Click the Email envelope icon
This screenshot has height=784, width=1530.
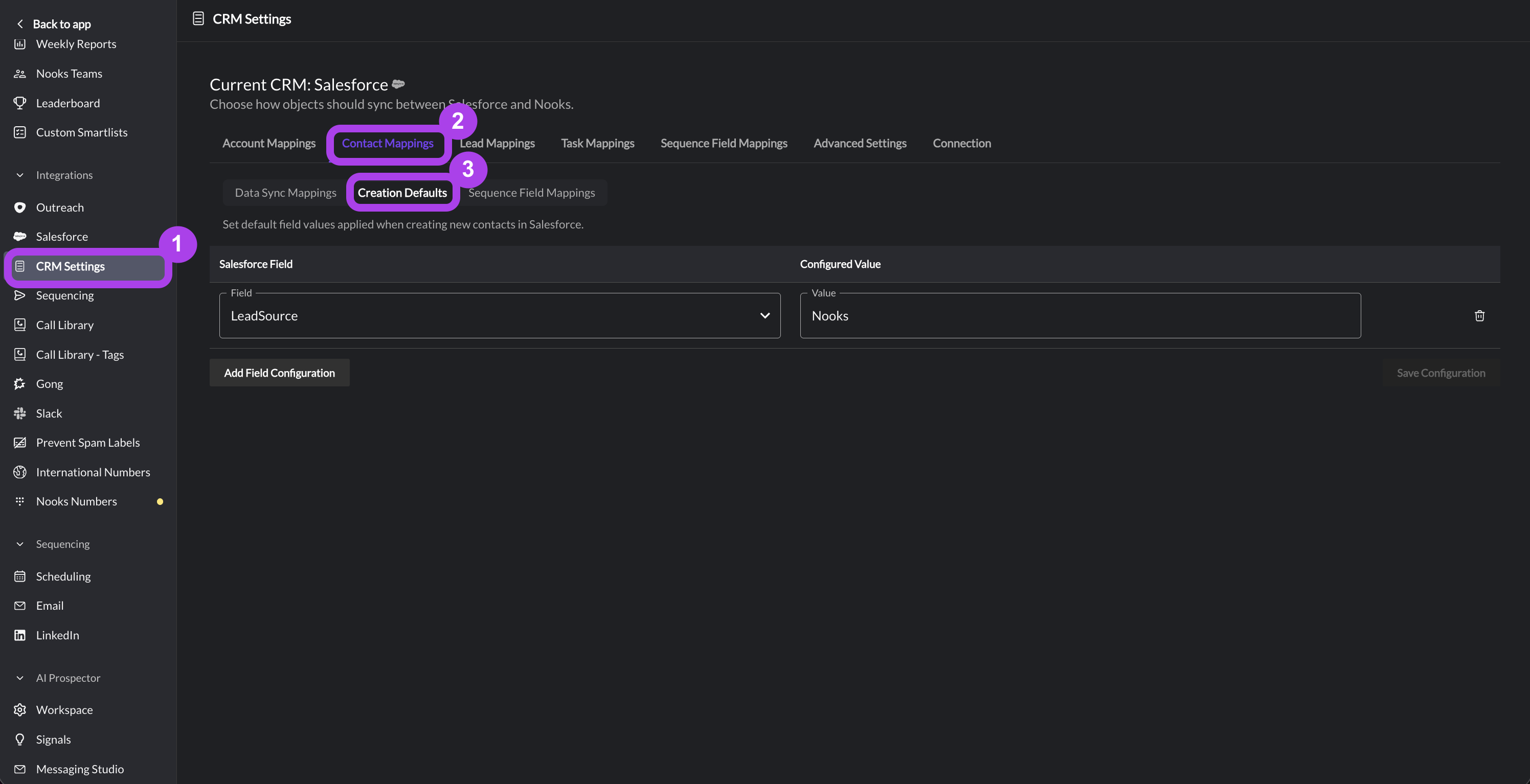(x=19, y=606)
